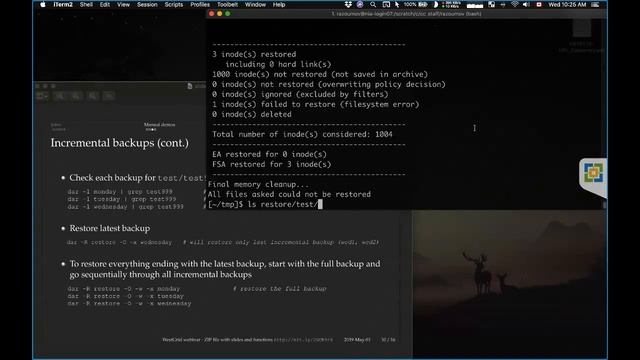Click the faded desktop file icon top right
The height and width of the screenshot is (360, 640).
coord(582,29)
